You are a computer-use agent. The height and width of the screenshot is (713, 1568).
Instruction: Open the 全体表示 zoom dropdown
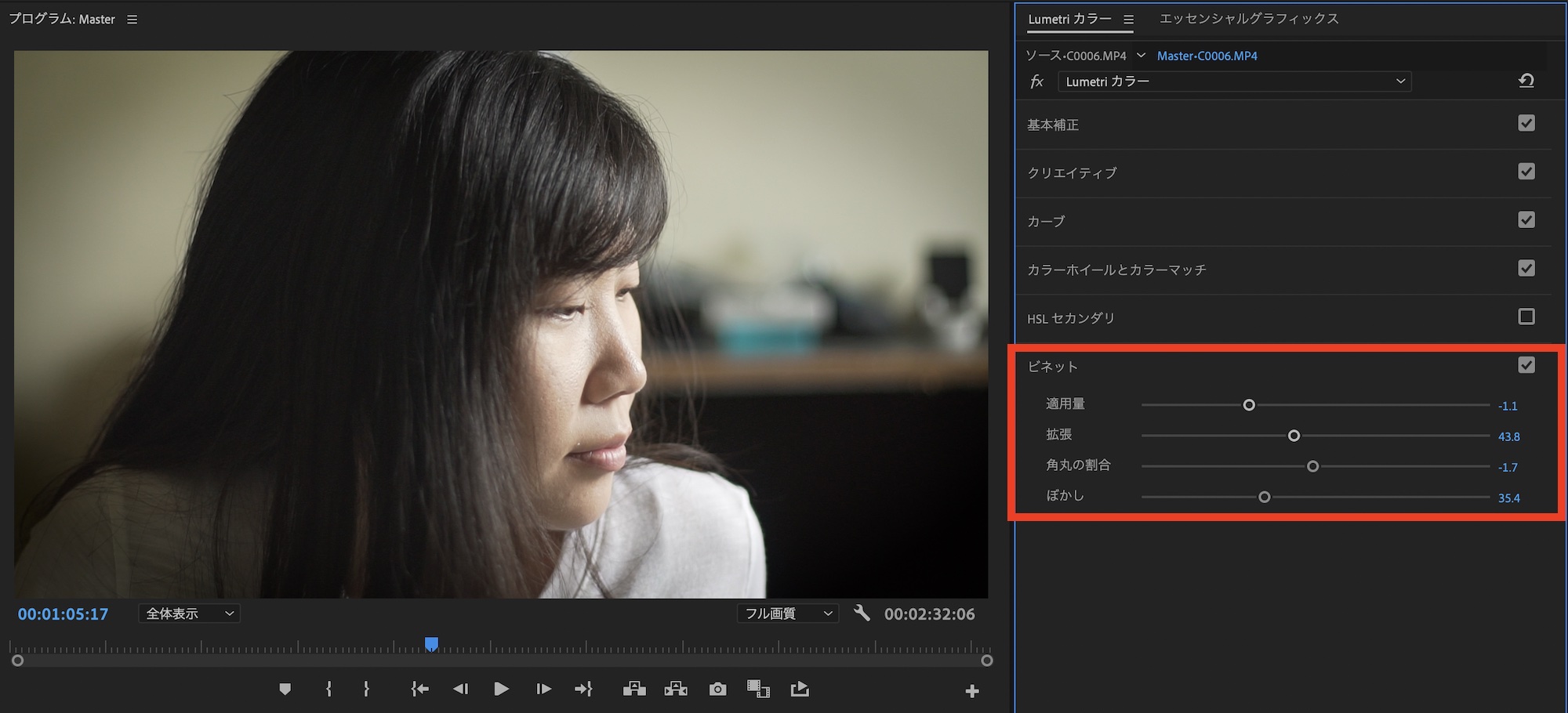(190, 613)
